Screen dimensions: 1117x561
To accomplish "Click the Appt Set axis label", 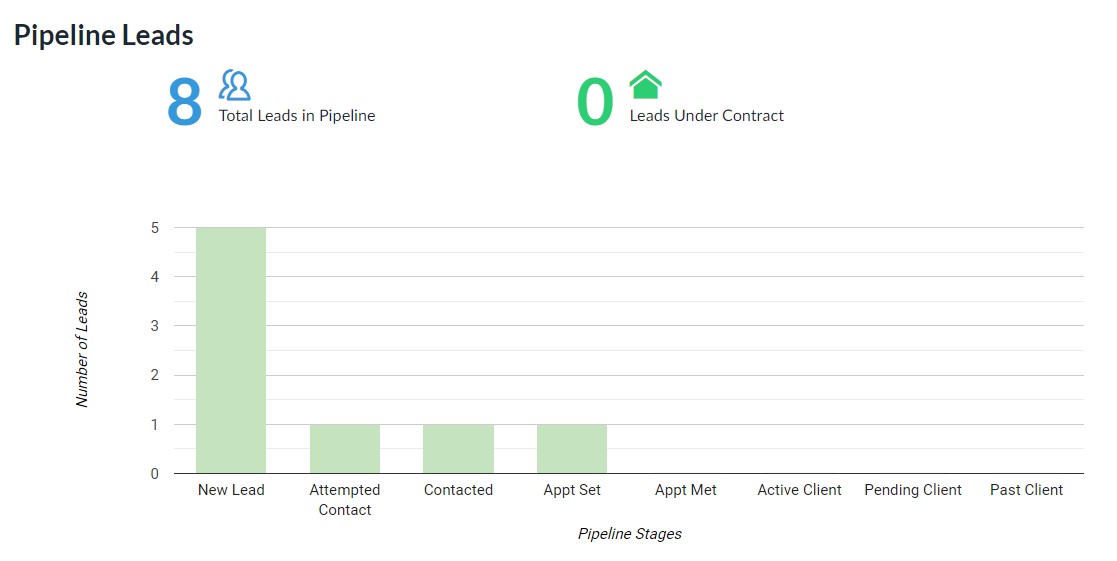I will coord(572,490).
